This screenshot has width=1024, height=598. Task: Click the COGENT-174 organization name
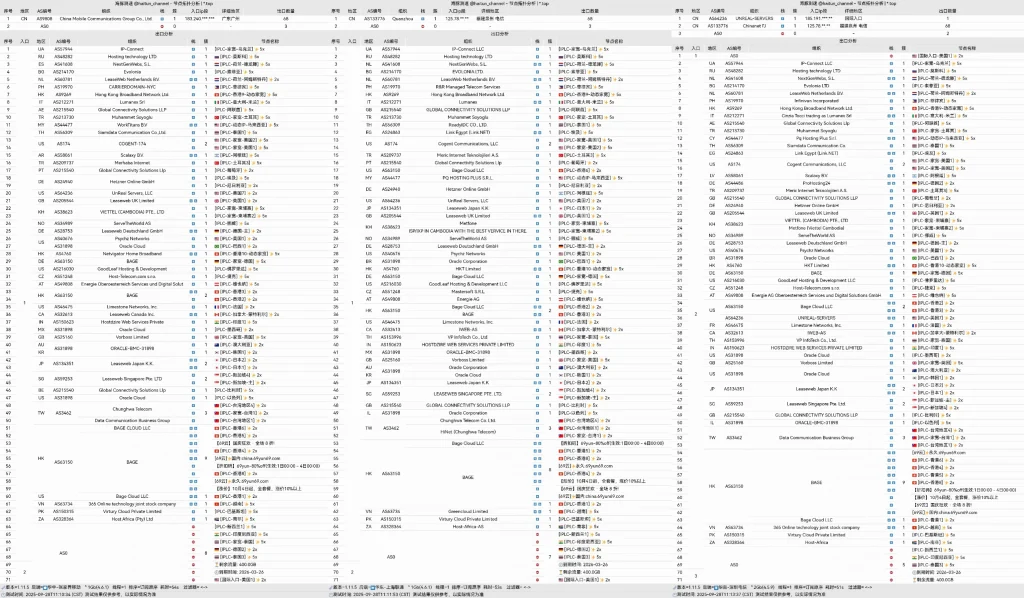[x=131, y=144]
